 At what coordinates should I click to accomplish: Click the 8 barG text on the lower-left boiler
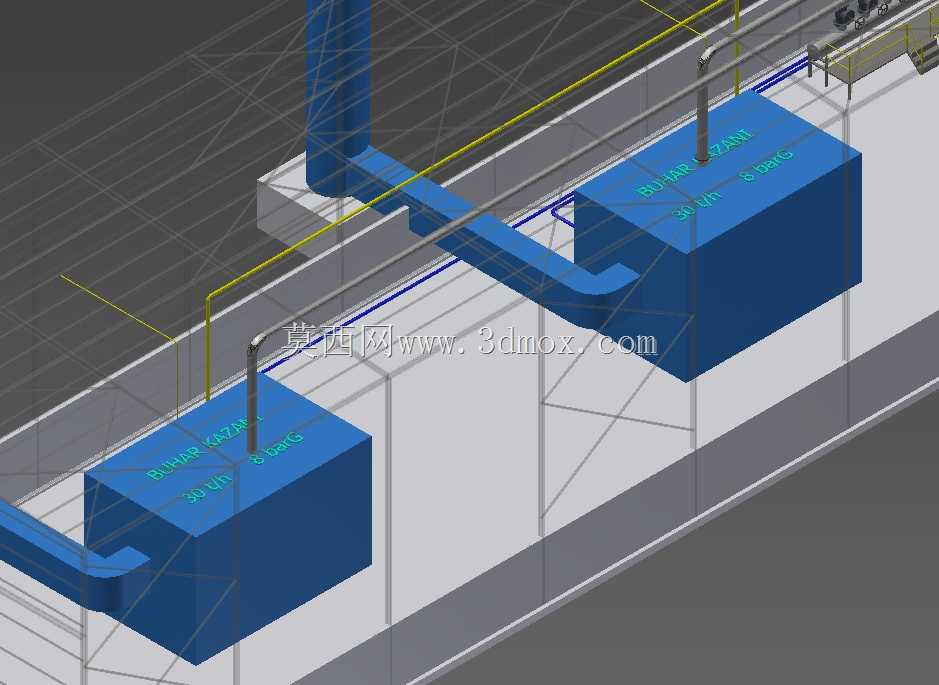coord(277,447)
